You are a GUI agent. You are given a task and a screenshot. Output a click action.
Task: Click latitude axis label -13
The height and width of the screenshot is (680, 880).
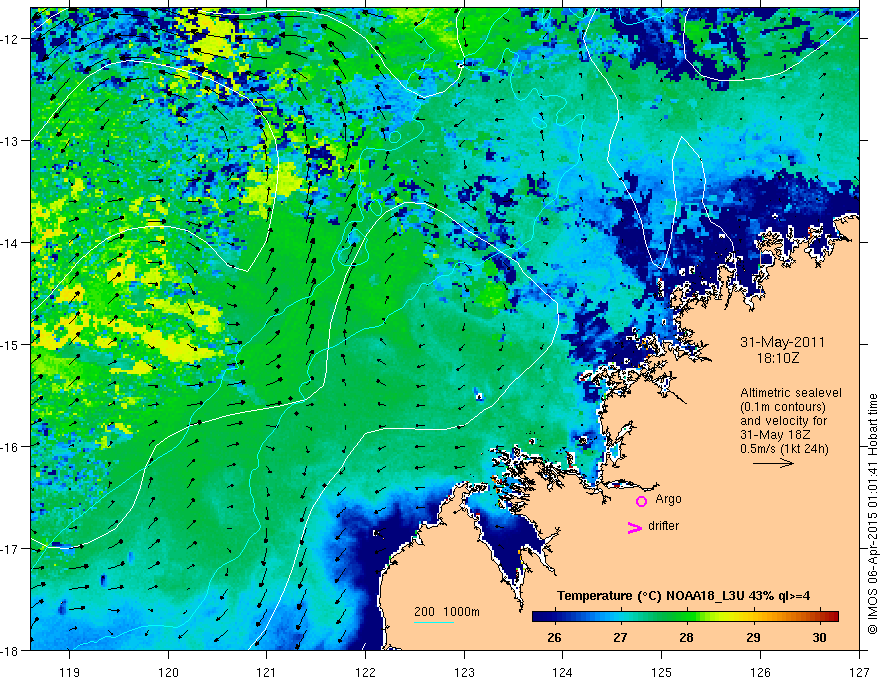pyautogui.click(x=10, y=141)
